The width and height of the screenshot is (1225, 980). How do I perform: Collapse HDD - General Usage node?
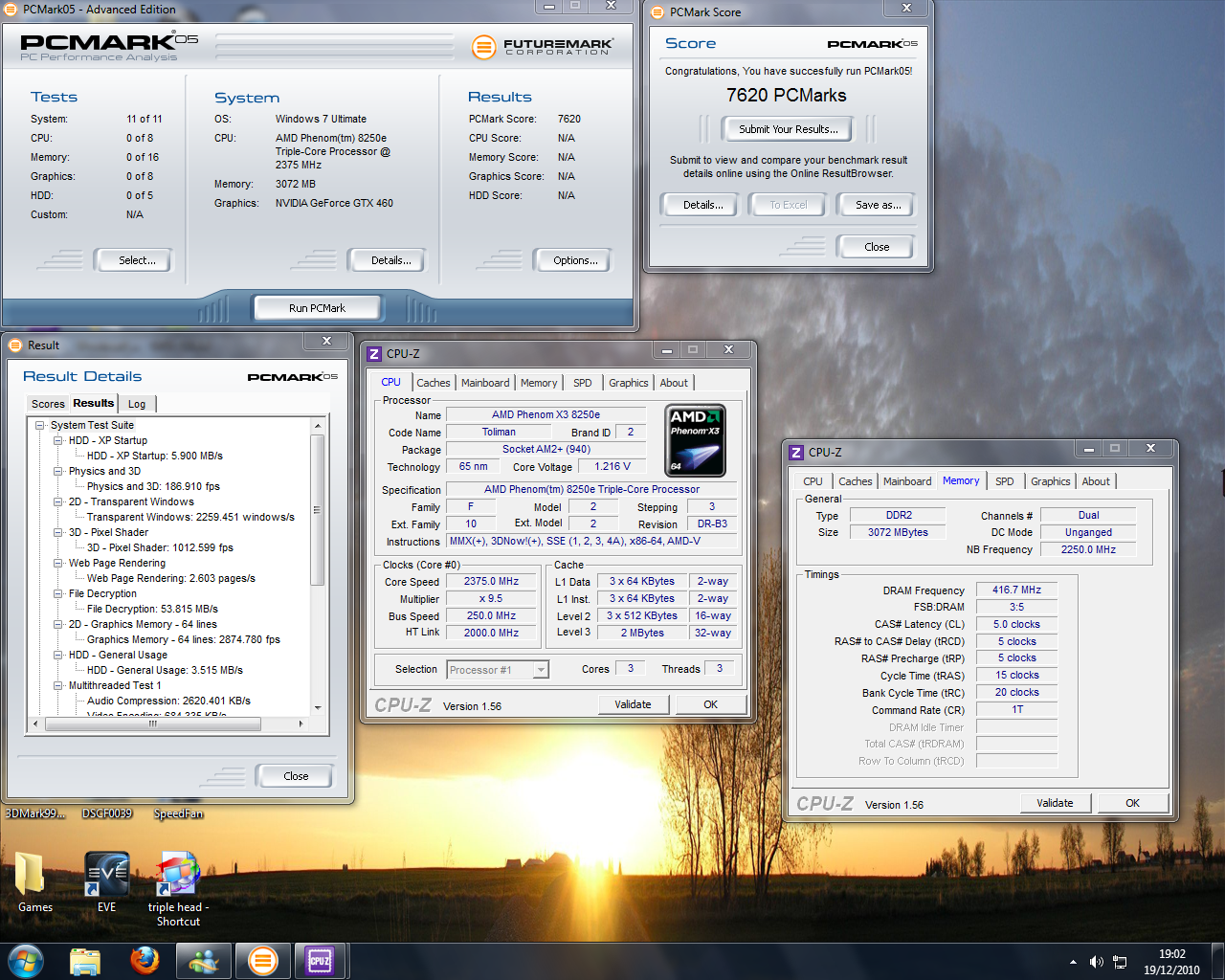point(58,656)
